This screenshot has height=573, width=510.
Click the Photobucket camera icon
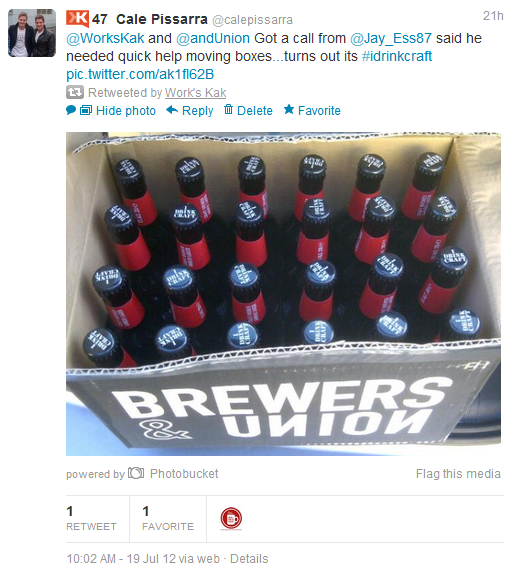click(136, 473)
